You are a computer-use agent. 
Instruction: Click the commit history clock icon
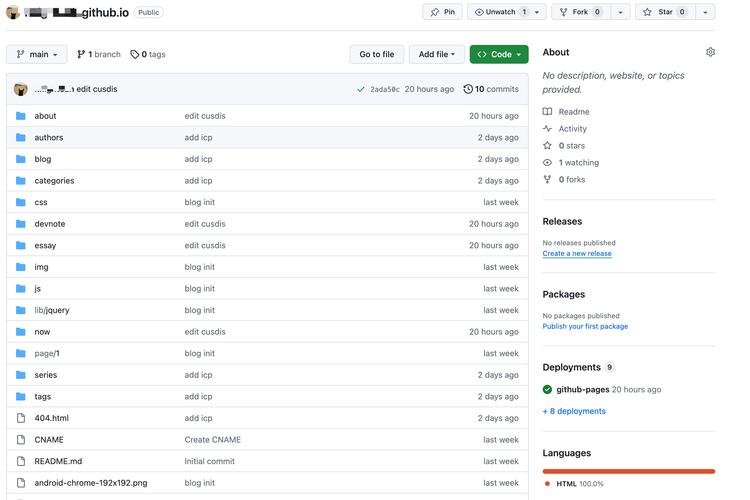coord(468,89)
